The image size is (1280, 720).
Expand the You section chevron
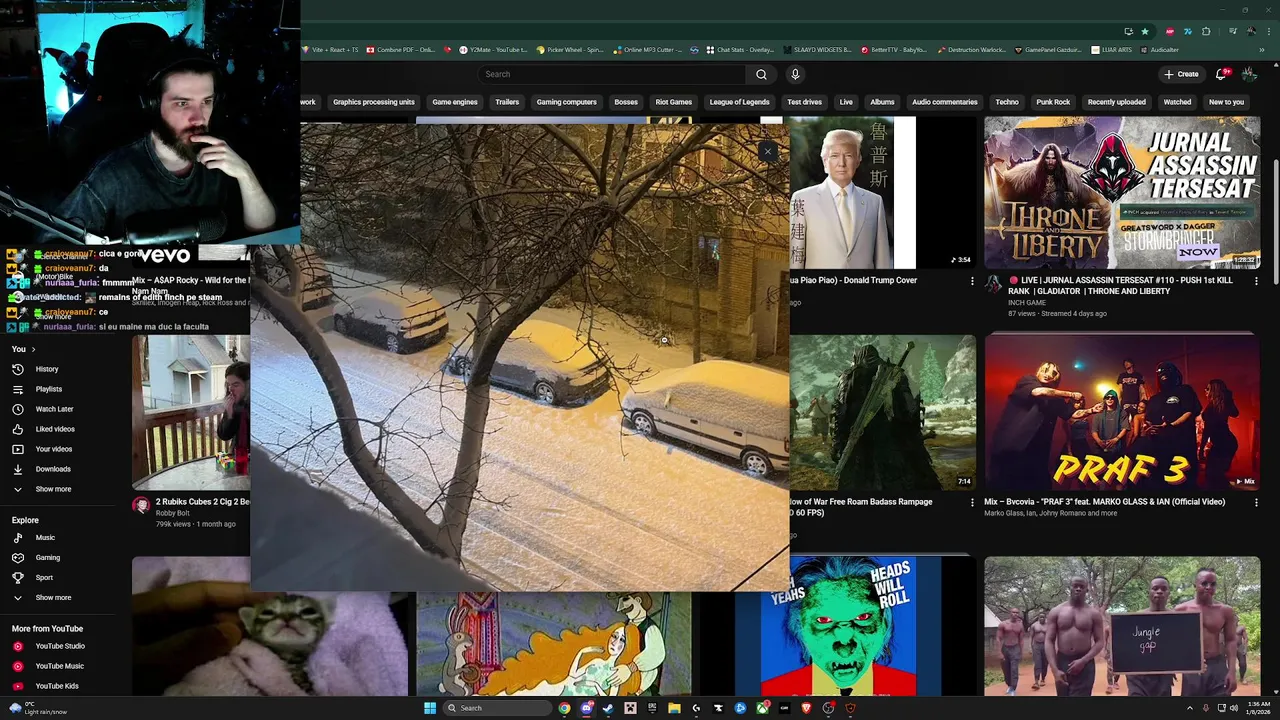[33, 349]
